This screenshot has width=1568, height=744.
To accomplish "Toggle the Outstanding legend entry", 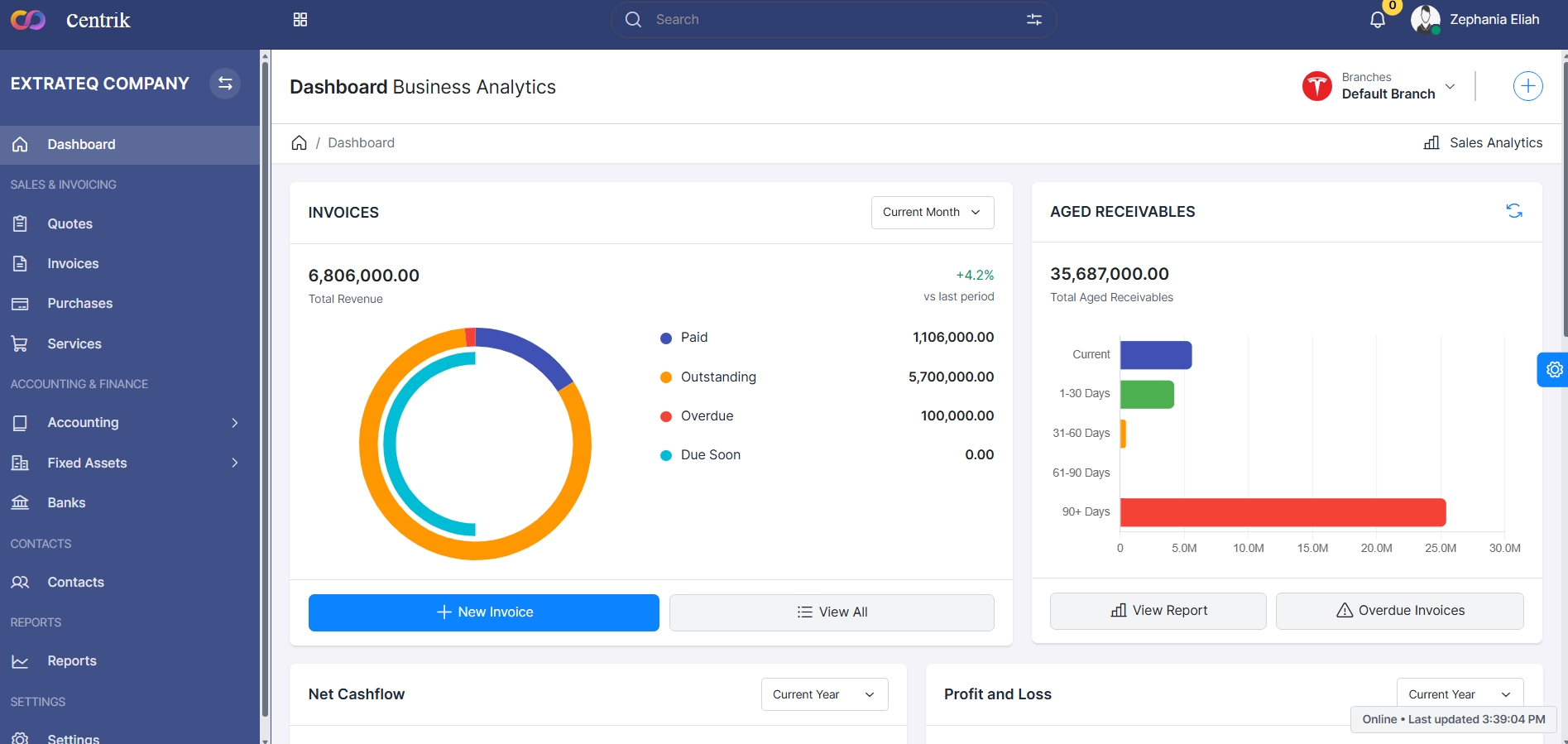I will (x=717, y=377).
